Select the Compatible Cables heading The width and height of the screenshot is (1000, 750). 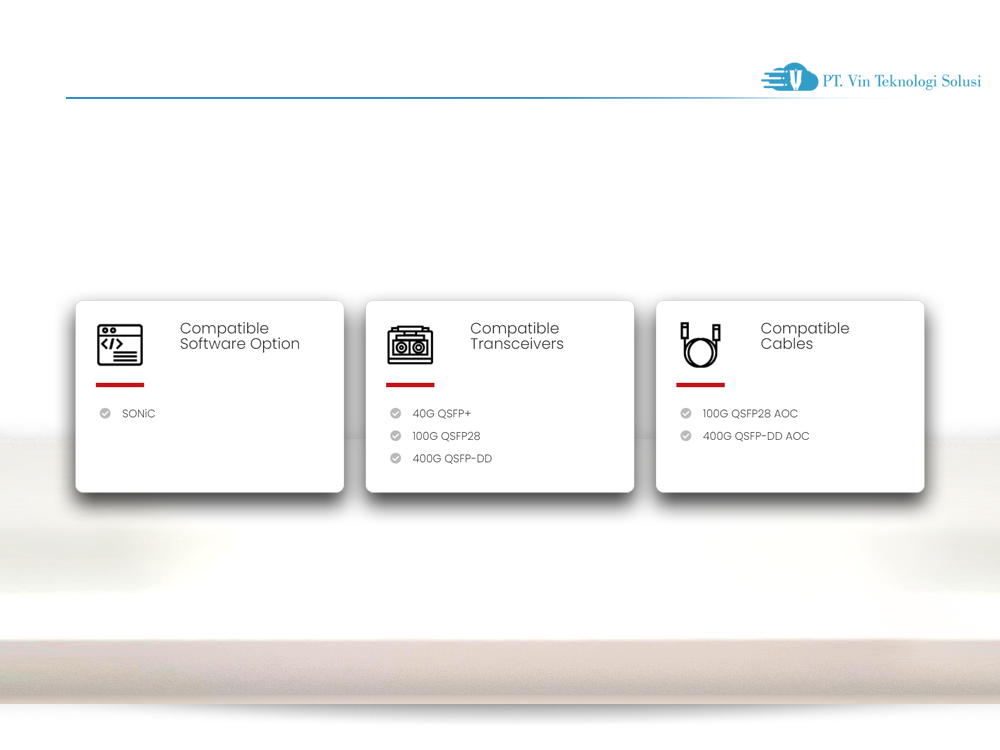pos(805,336)
